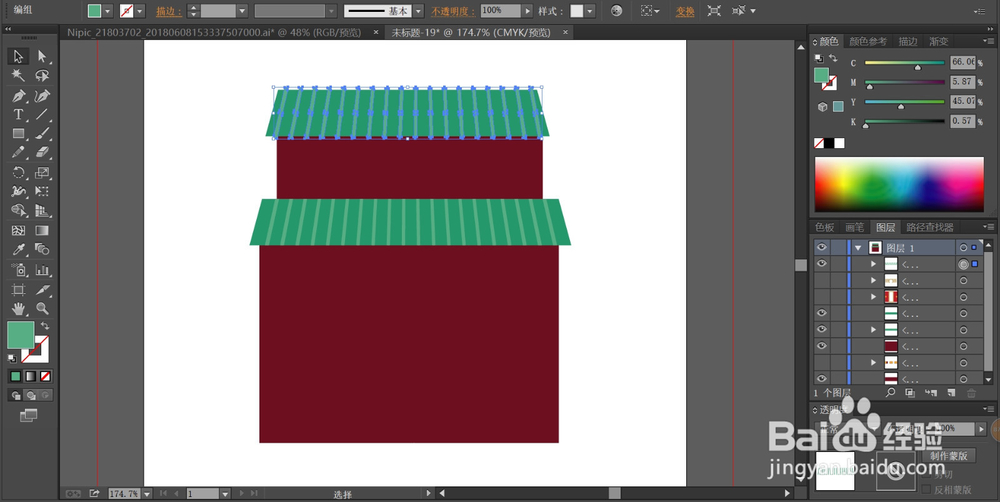
Task: Click the C cyan slider in color panel
Action: click(904, 63)
